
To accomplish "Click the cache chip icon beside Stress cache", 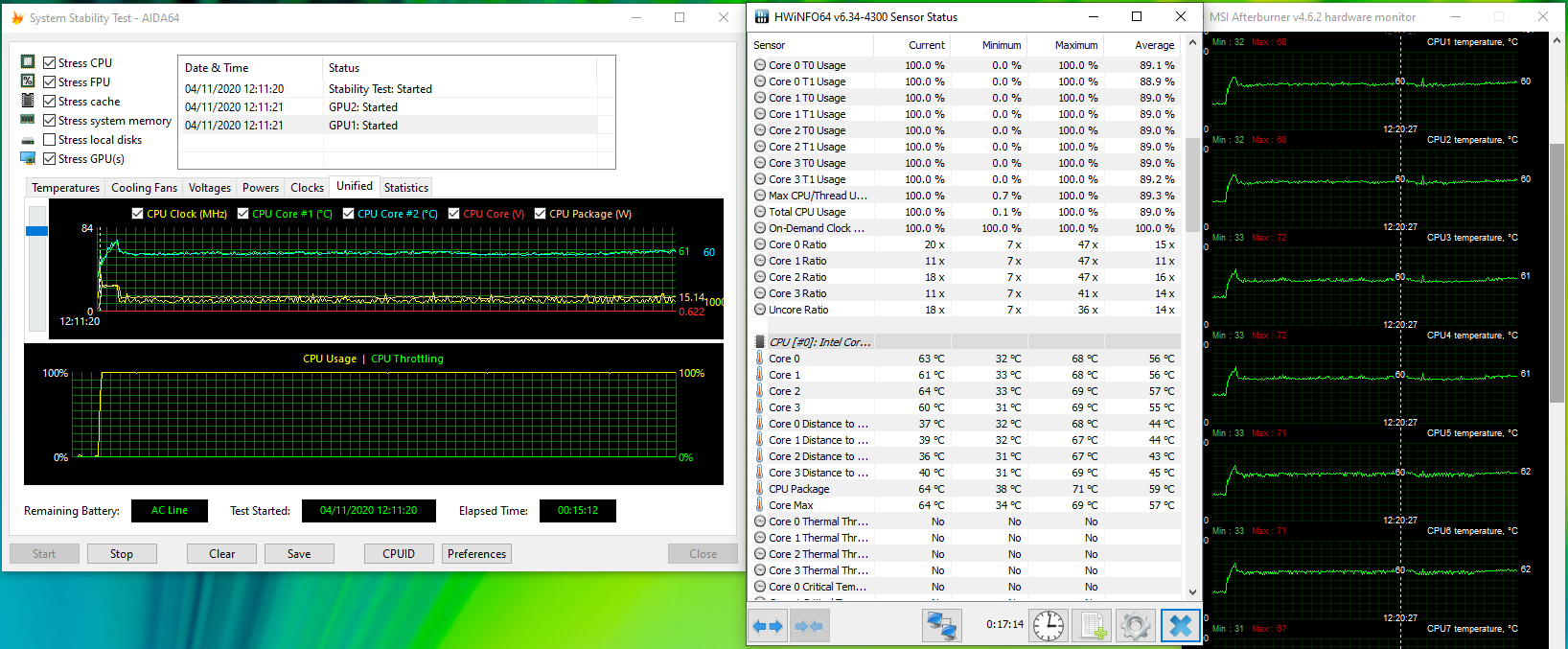I will point(28,100).
